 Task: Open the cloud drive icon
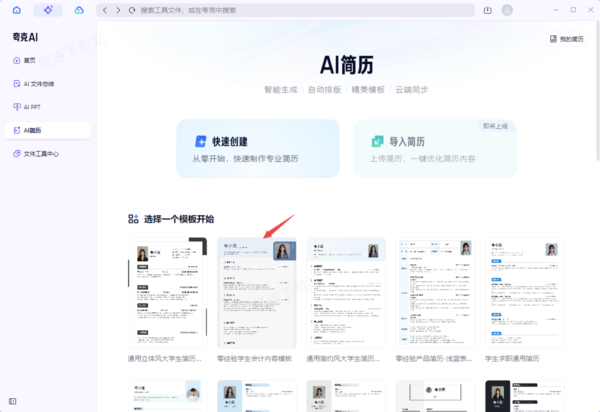(79, 10)
